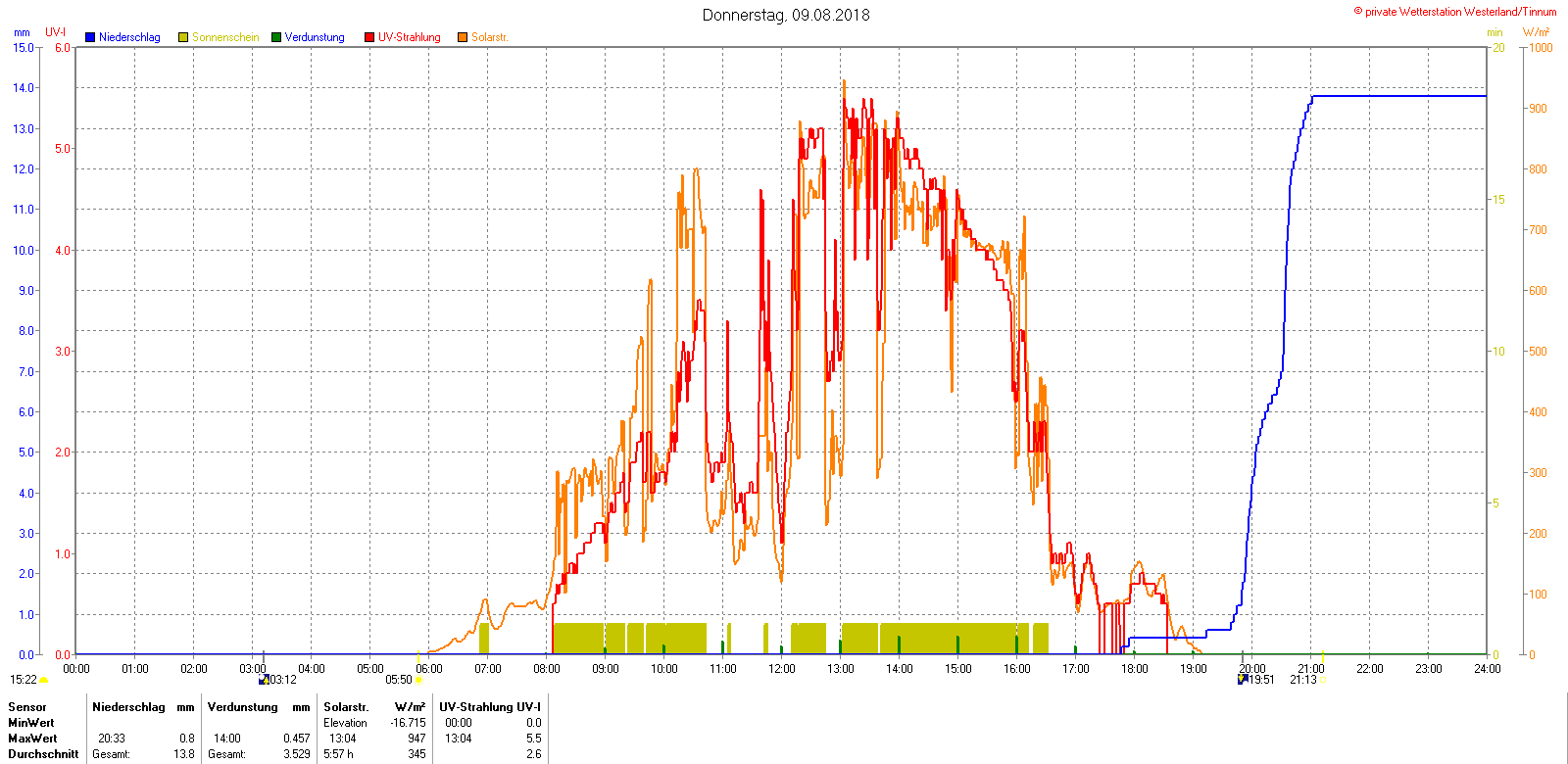Click the Solarstr. max value 947
The width and height of the screenshot is (1568, 764).
point(417,739)
